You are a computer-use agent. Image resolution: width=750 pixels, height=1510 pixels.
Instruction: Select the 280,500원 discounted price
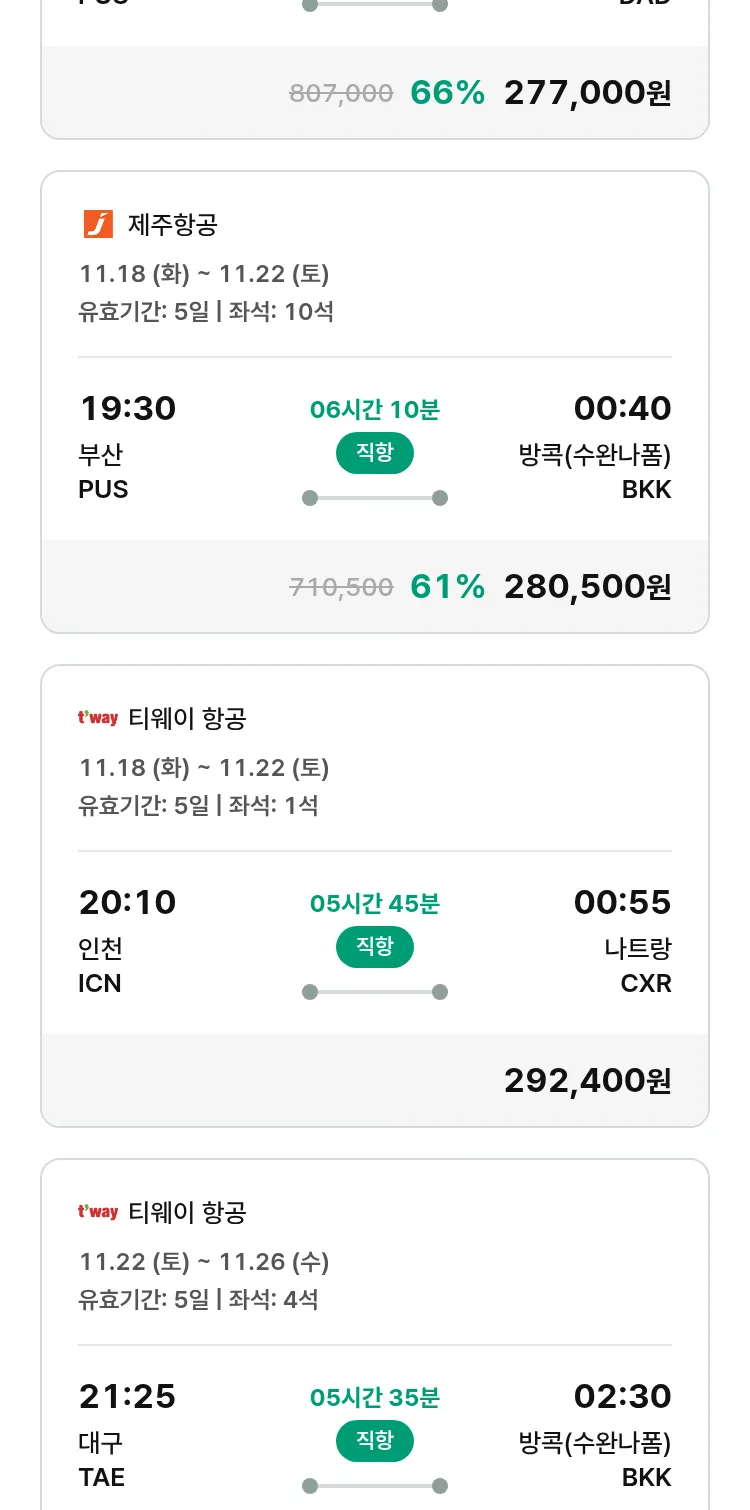point(587,587)
